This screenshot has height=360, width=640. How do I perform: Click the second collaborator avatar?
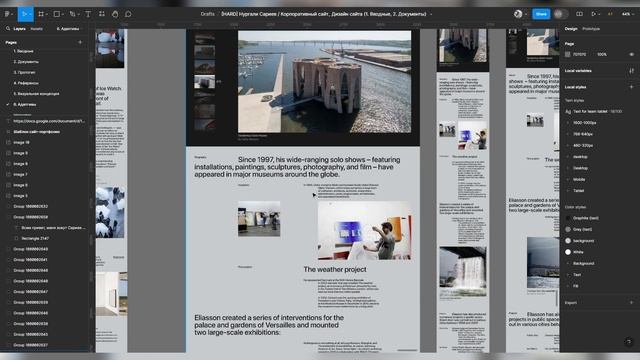coord(559,14)
